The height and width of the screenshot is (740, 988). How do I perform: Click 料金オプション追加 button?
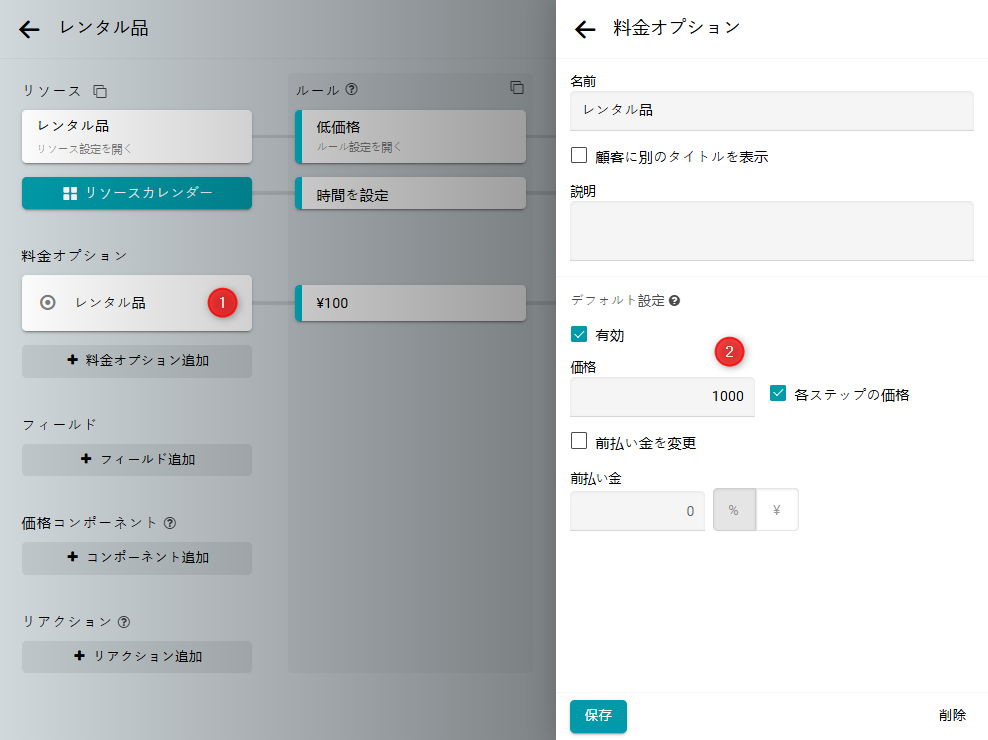pos(137,361)
